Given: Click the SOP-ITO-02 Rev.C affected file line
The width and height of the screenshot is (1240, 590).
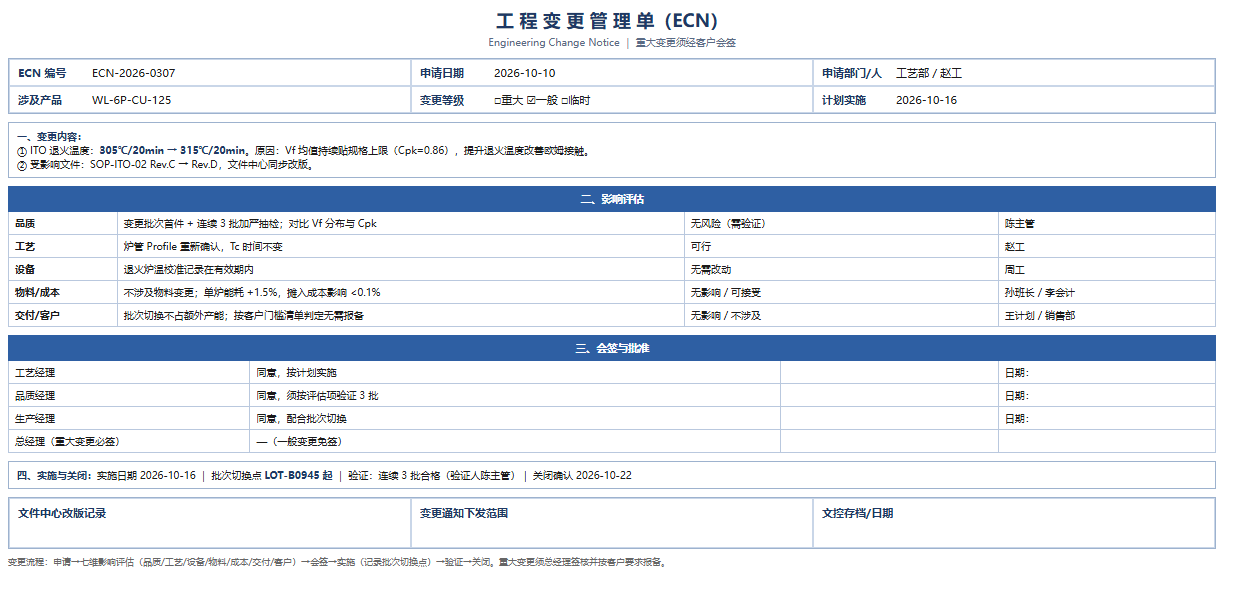Looking at the screenshot, I should (x=165, y=165).
